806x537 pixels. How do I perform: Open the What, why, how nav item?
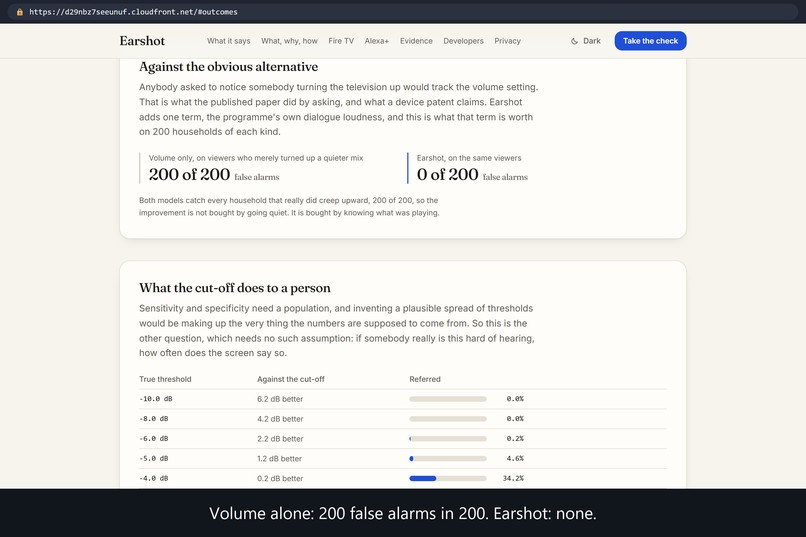click(x=289, y=41)
